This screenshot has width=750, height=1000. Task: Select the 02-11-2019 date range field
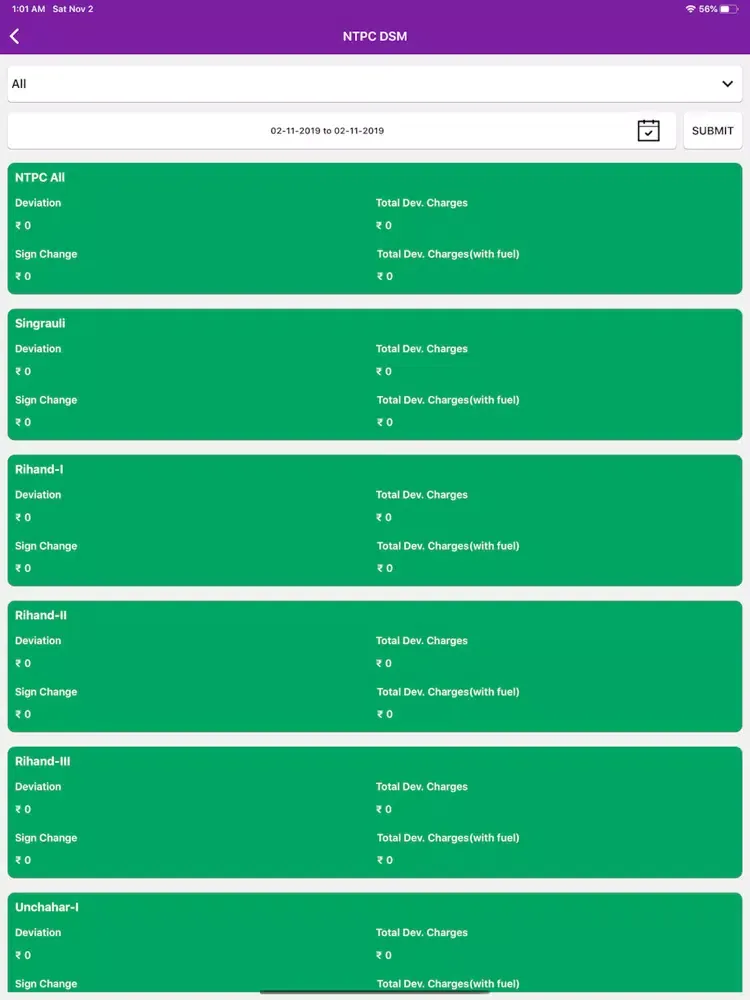coord(342,131)
